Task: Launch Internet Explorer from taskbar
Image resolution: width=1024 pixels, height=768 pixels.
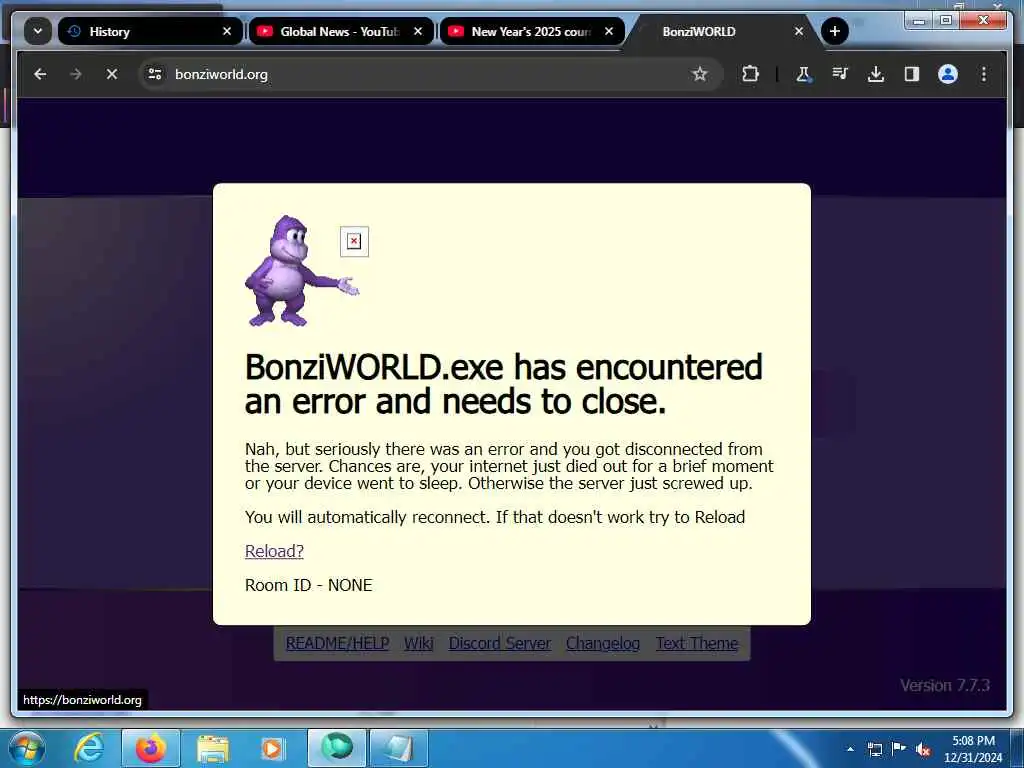Action: 89,748
